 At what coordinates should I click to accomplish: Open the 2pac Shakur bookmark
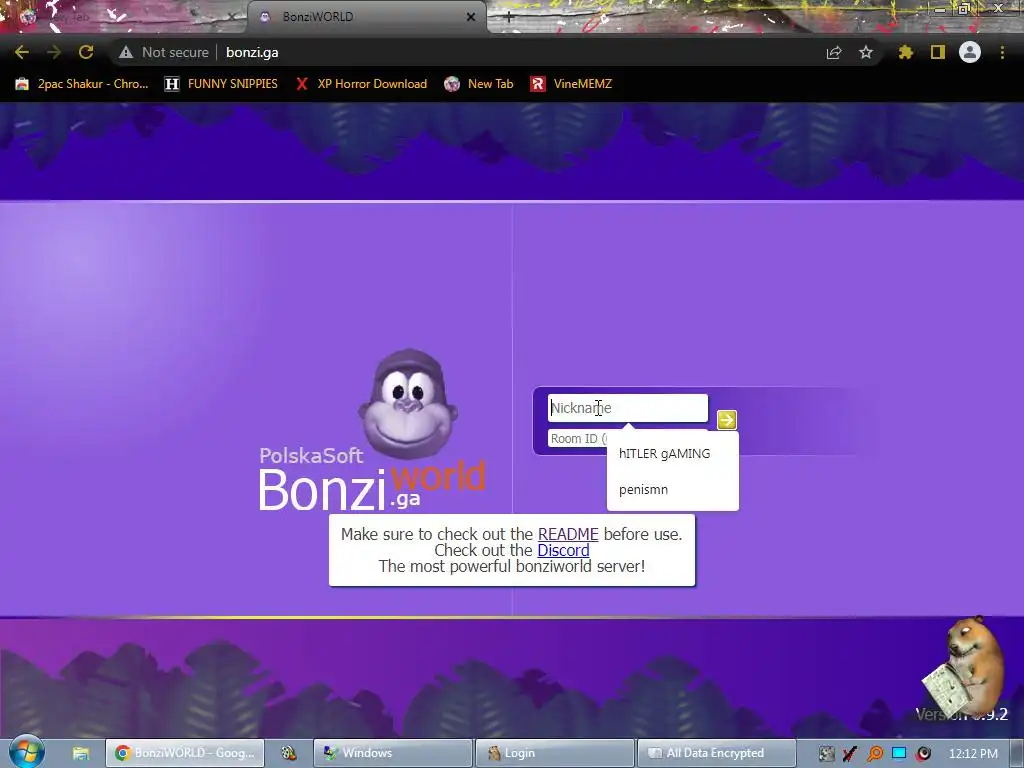click(x=82, y=84)
